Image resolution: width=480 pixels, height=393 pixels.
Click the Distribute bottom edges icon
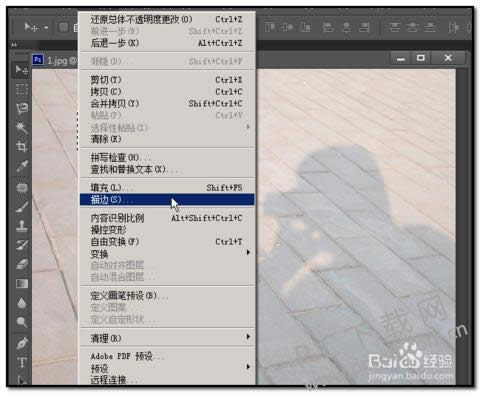coord(430,27)
